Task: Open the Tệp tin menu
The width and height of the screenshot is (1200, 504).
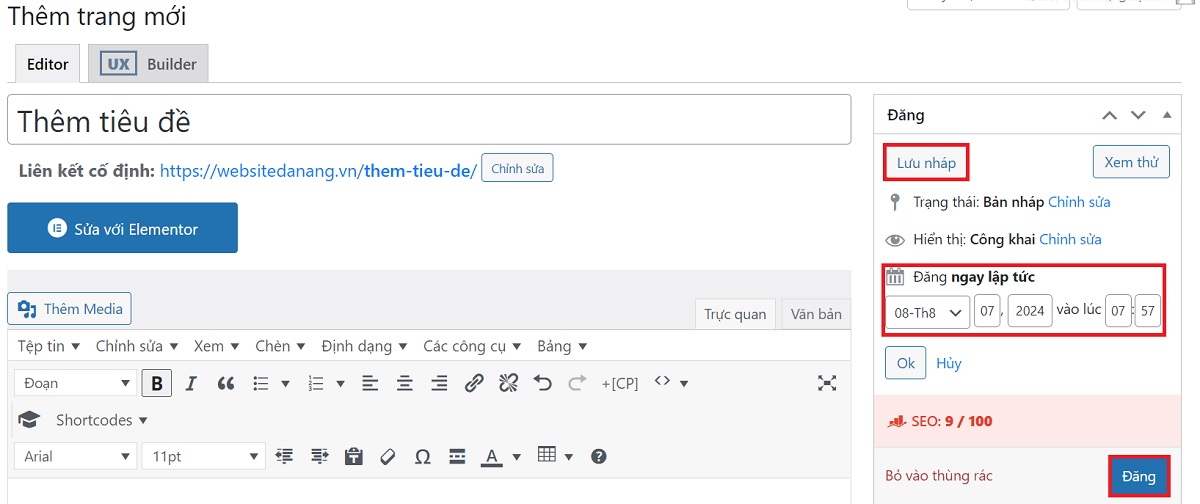Action: 48,346
